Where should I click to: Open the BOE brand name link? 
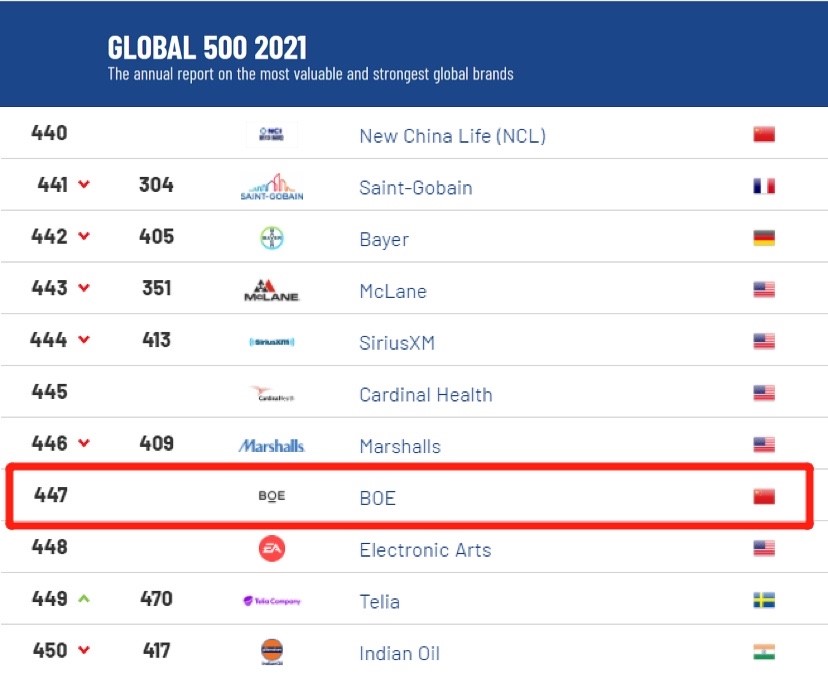pos(377,497)
